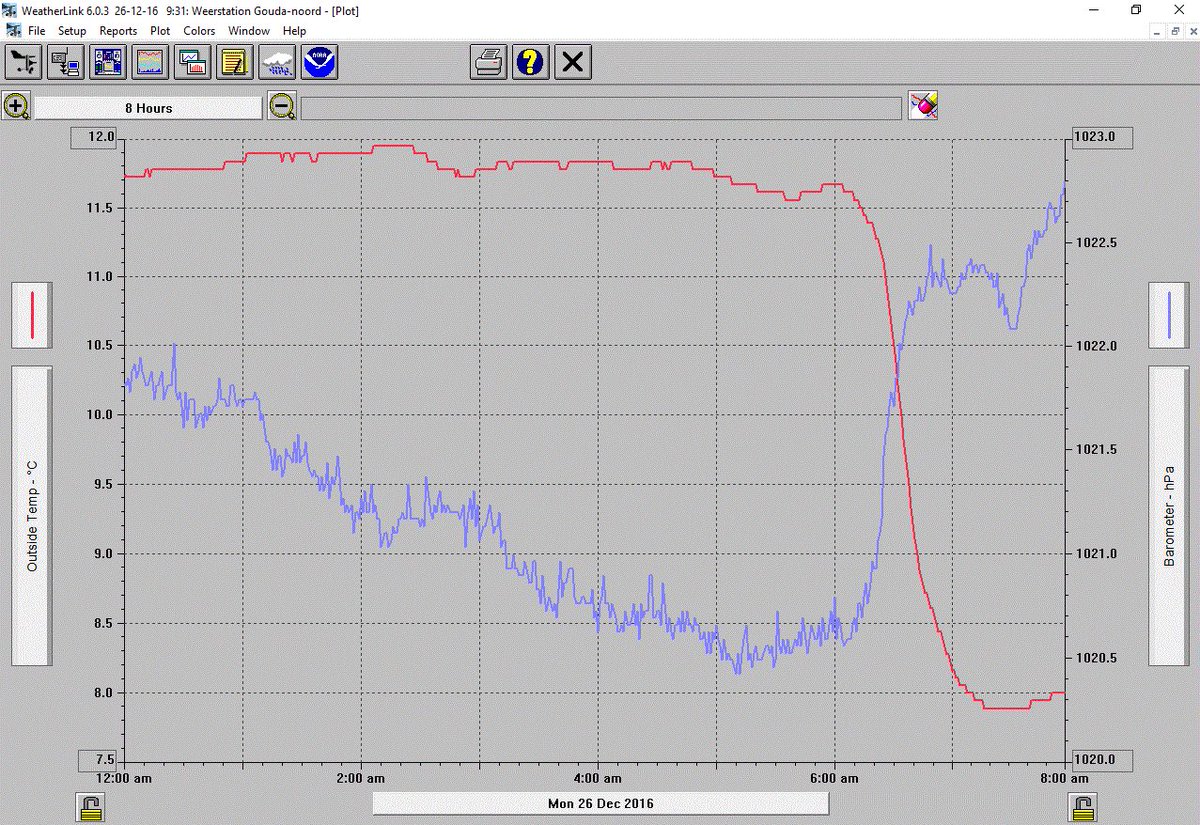This screenshot has width=1200, height=825.
Task: Open the Bulletin instrument panel icon
Action: 107,62
